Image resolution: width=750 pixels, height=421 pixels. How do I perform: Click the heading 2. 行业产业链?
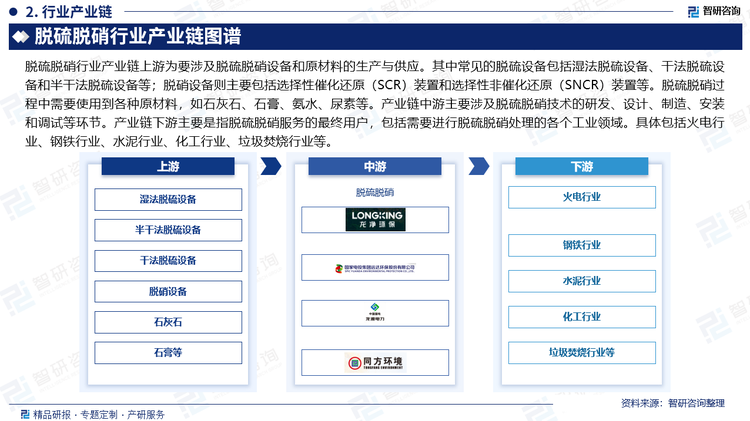[x=68, y=11]
